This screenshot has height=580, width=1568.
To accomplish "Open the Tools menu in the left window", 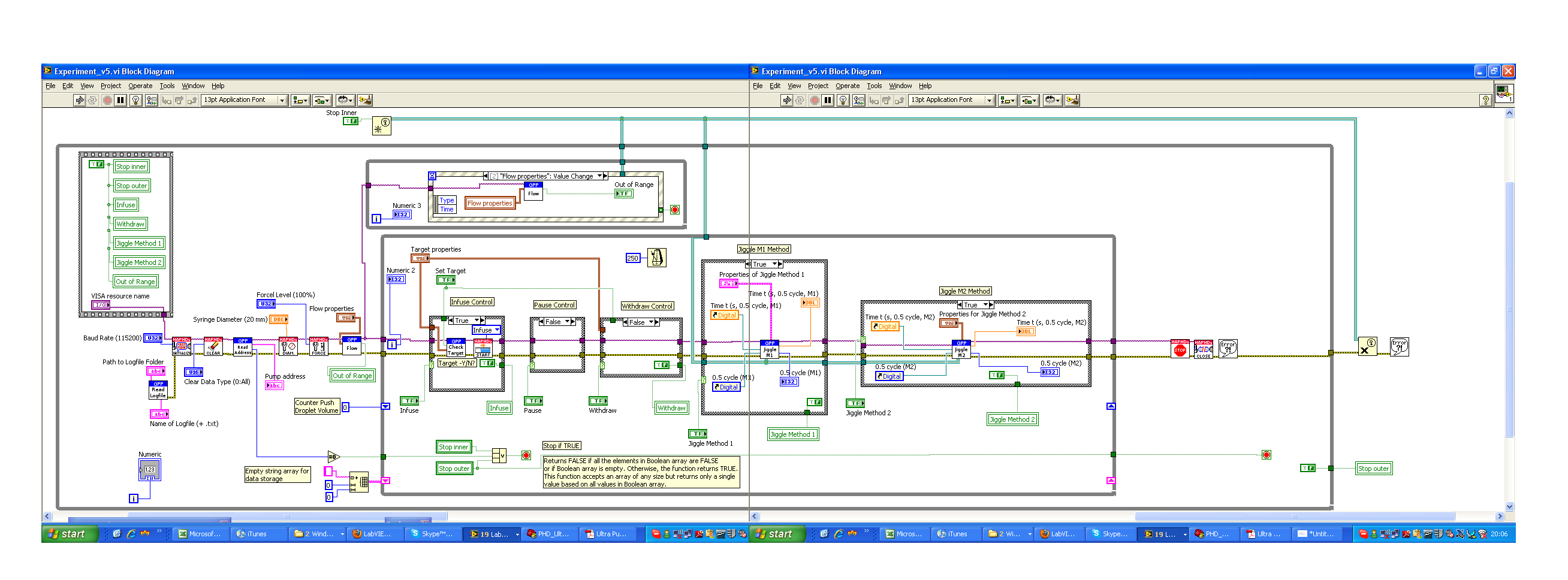I will tap(167, 86).
